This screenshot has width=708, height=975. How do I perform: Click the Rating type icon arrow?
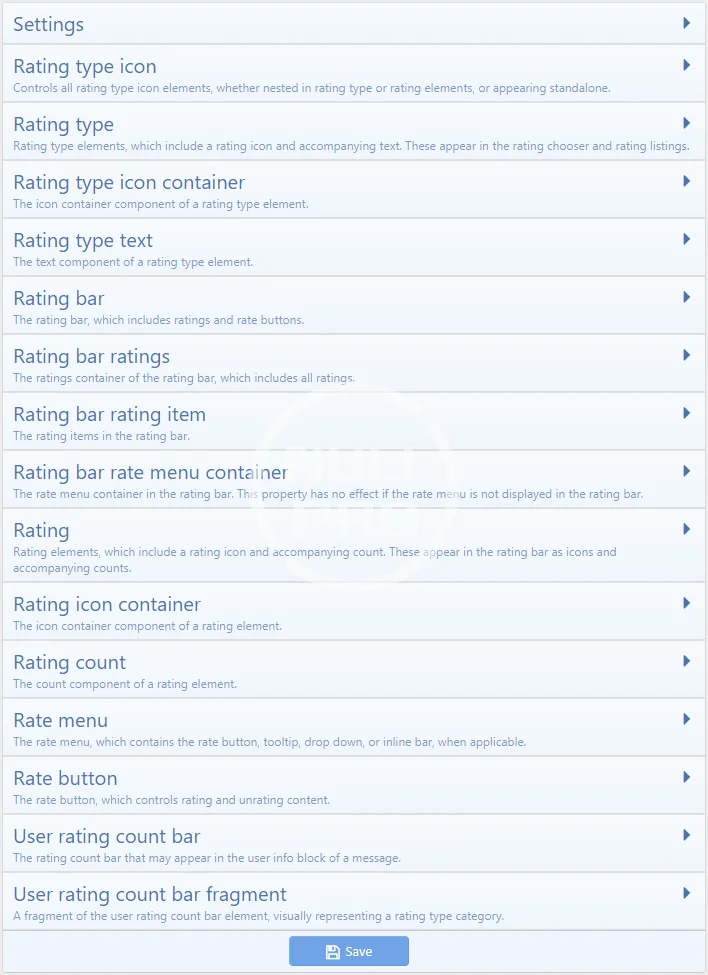[x=687, y=65]
